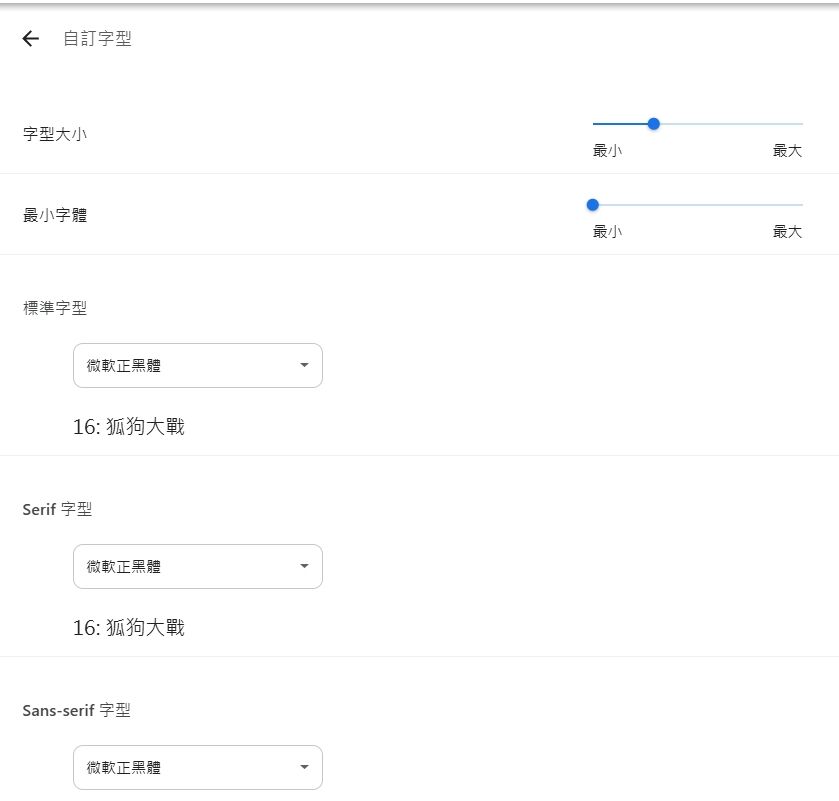The height and width of the screenshot is (801, 839).
Task: Click 最大 label under 字型大小 slider
Action: click(788, 151)
